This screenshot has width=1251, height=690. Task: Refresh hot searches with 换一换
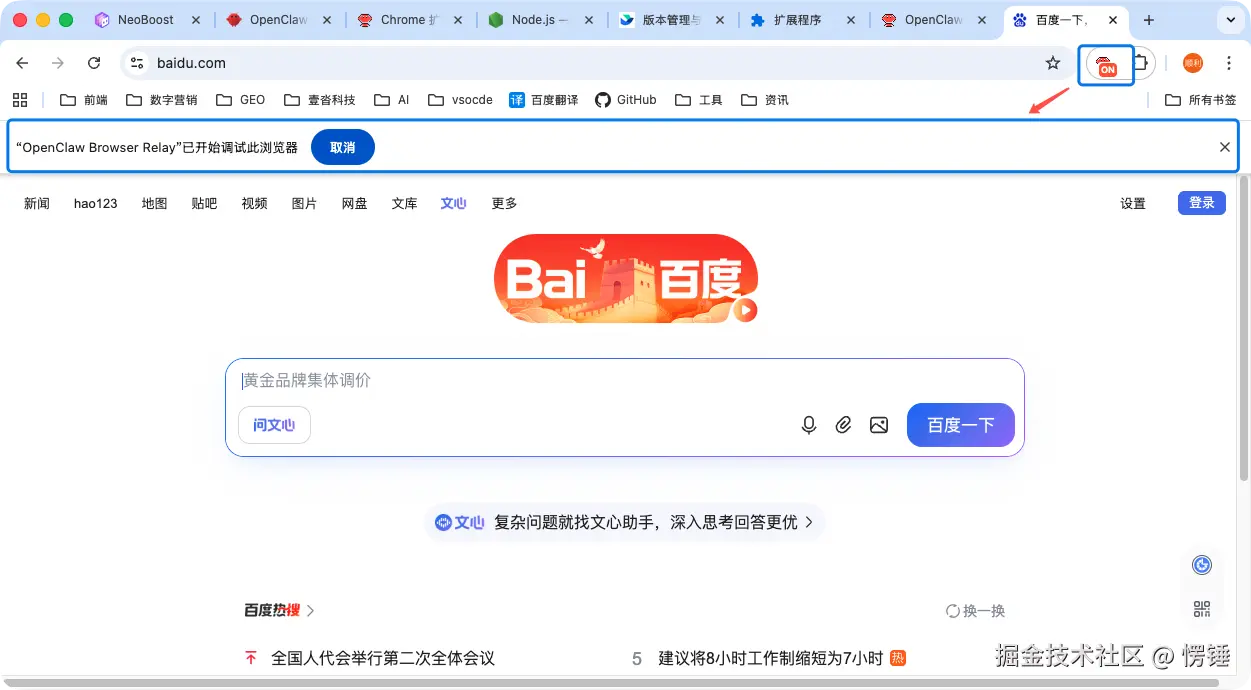coord(976,611)
